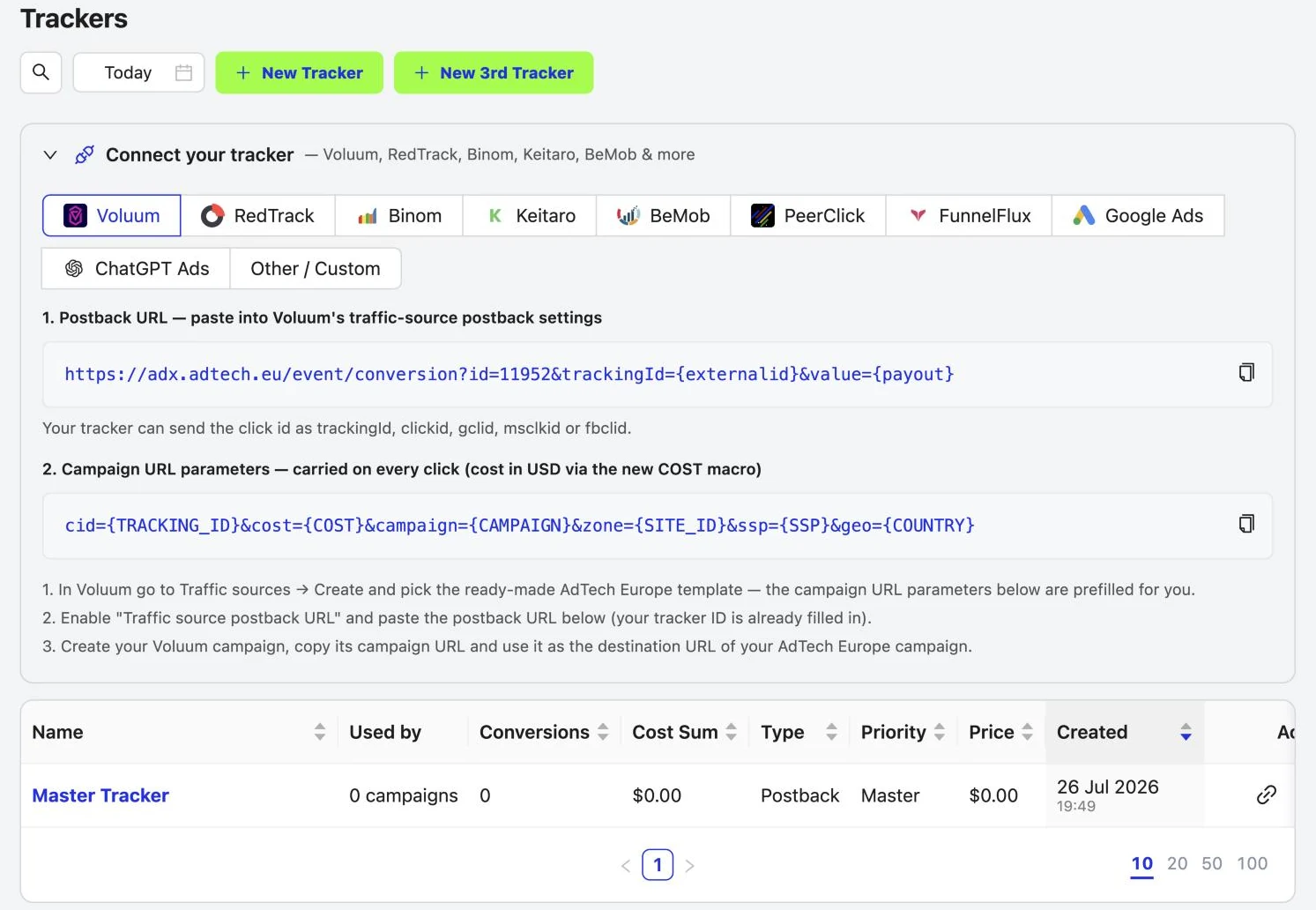Sort the table by Conversions

[603, 732]
